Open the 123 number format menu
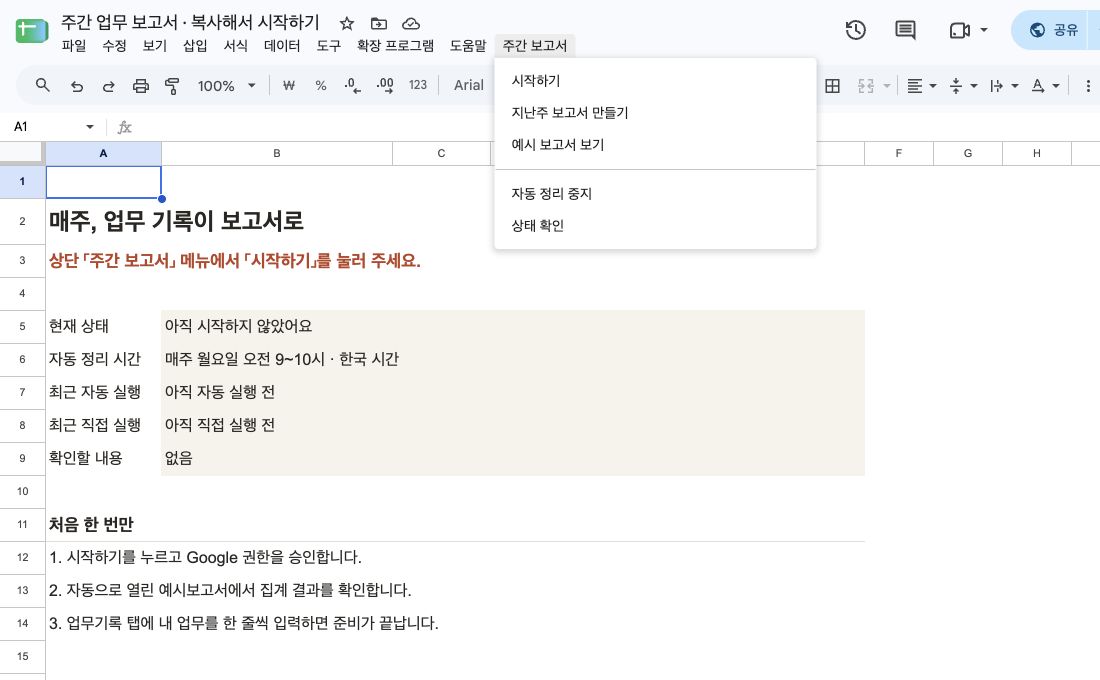The width and height of the screenshot is (1100, 680). pos(417,86)
